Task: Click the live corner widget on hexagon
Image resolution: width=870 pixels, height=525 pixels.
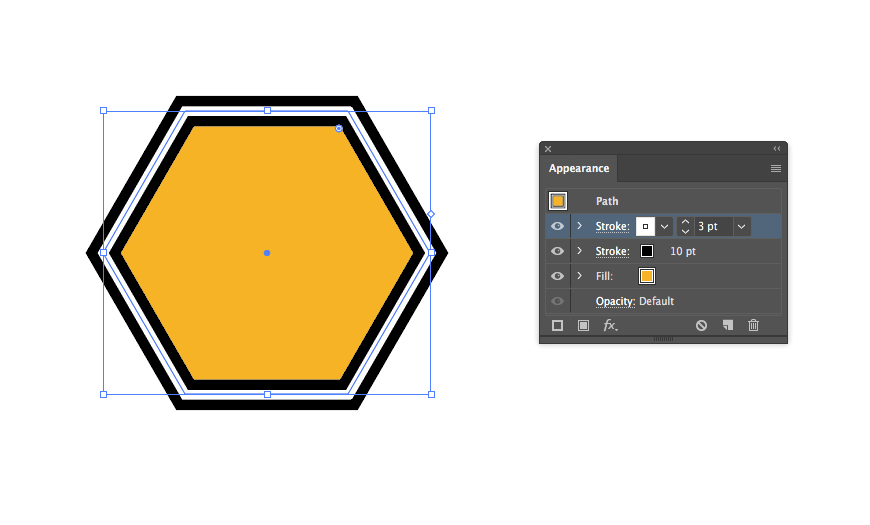Action: click(339, 129)
